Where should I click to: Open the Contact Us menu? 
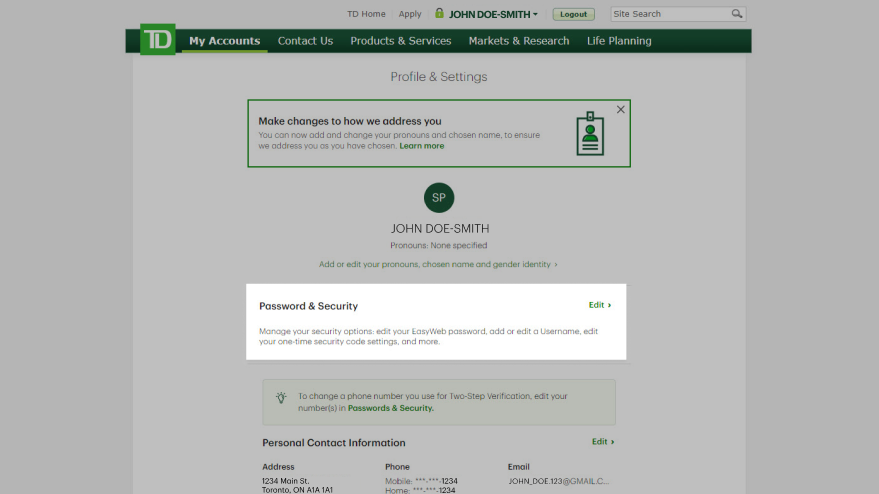pos(306,41)
